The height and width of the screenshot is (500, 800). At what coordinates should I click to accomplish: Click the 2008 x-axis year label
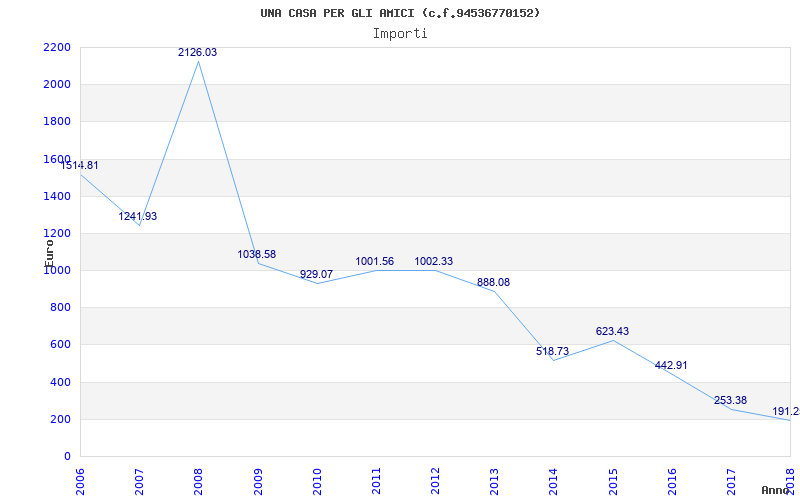198,481
